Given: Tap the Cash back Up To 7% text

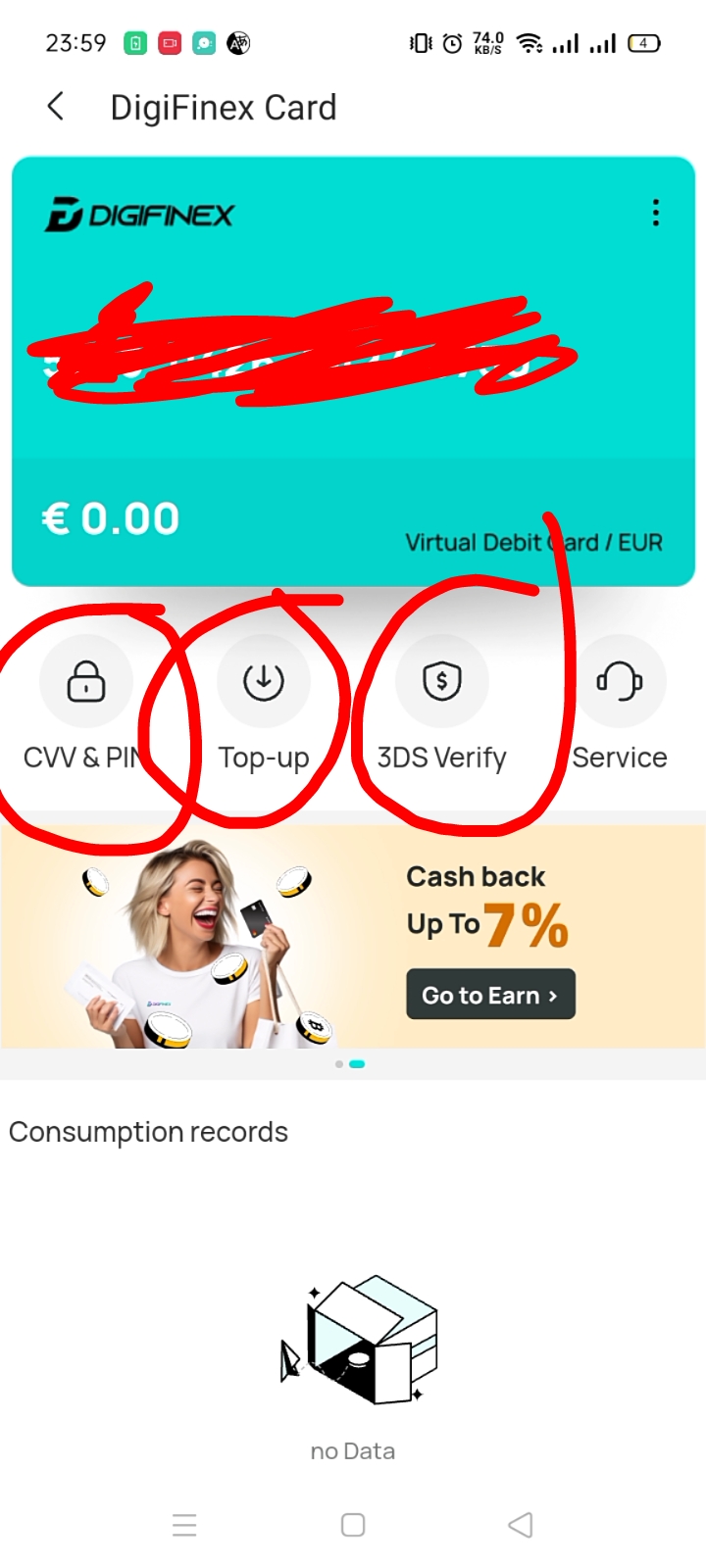Looking at the screenshot, I should [487, 907].
